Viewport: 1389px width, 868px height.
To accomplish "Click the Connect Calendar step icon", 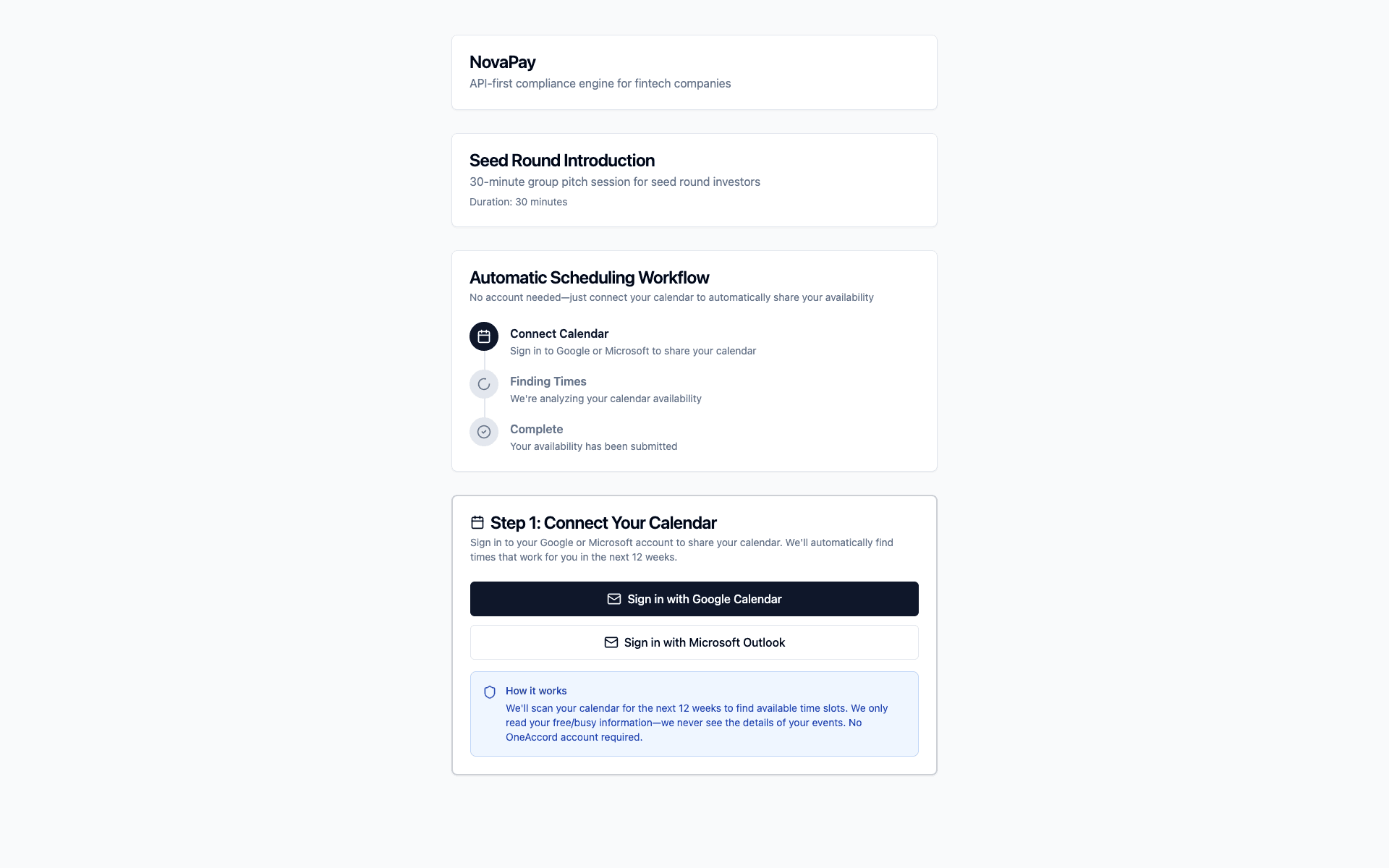I will coord(484,336).
